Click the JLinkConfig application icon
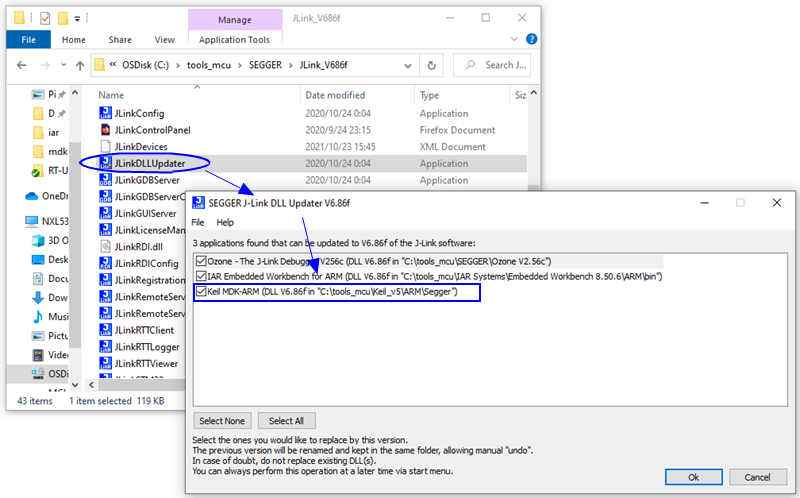 [105, 113]
